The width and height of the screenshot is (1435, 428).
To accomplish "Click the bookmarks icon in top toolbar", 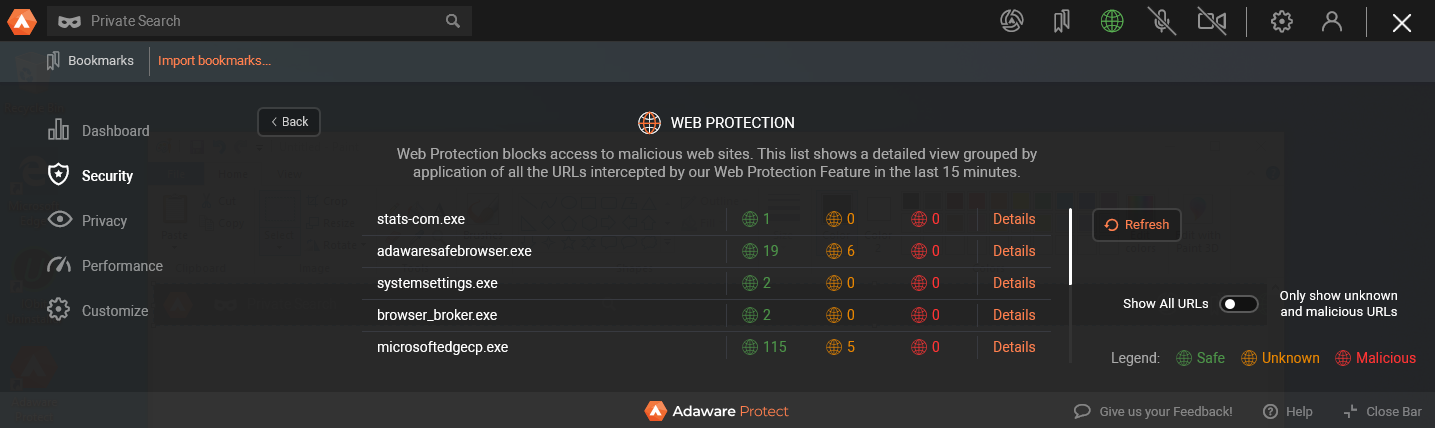I will pyautogui.click(x=1062, y=21).
